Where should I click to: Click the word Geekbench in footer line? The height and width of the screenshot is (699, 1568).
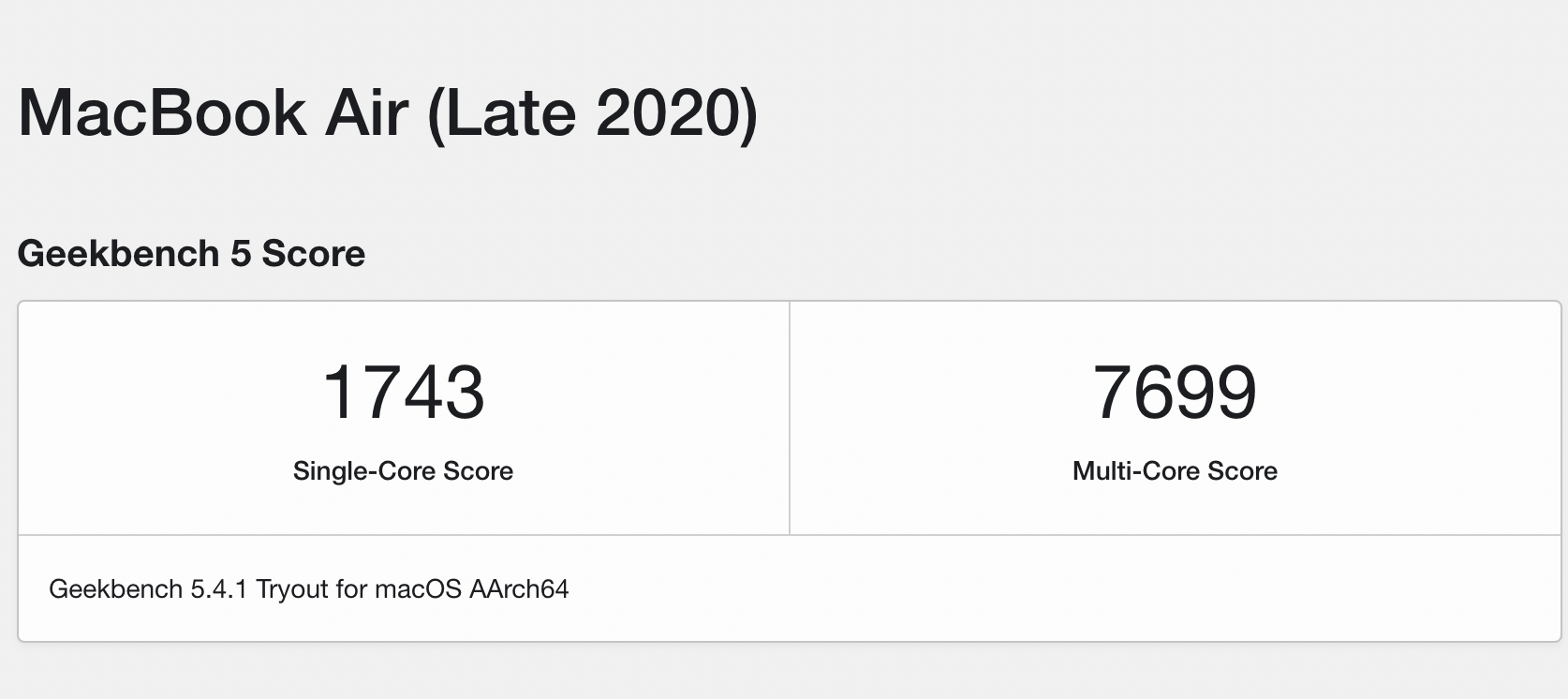pos(115,589)
